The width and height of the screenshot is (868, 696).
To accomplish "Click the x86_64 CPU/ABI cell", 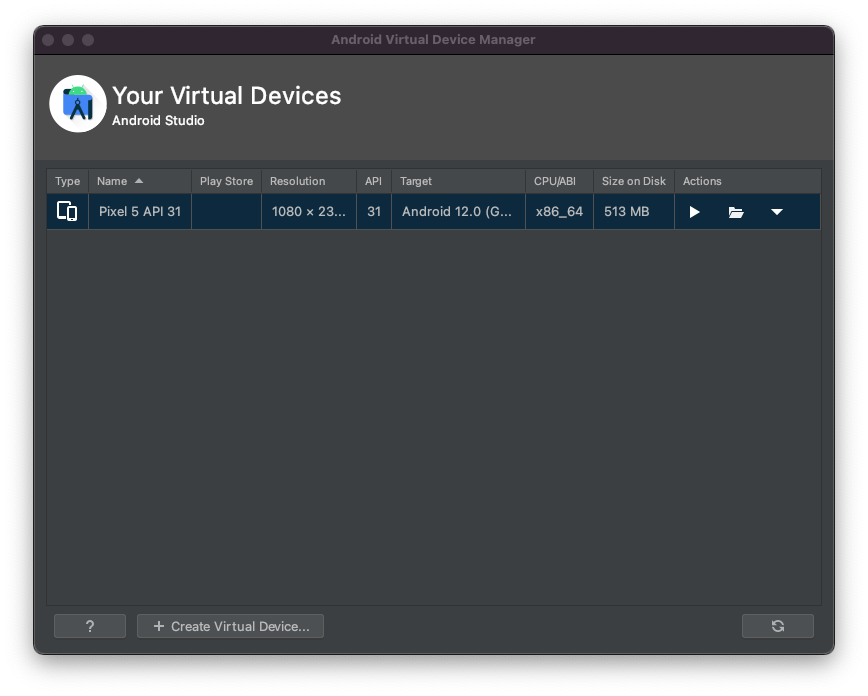I will (x=559, y=212).
